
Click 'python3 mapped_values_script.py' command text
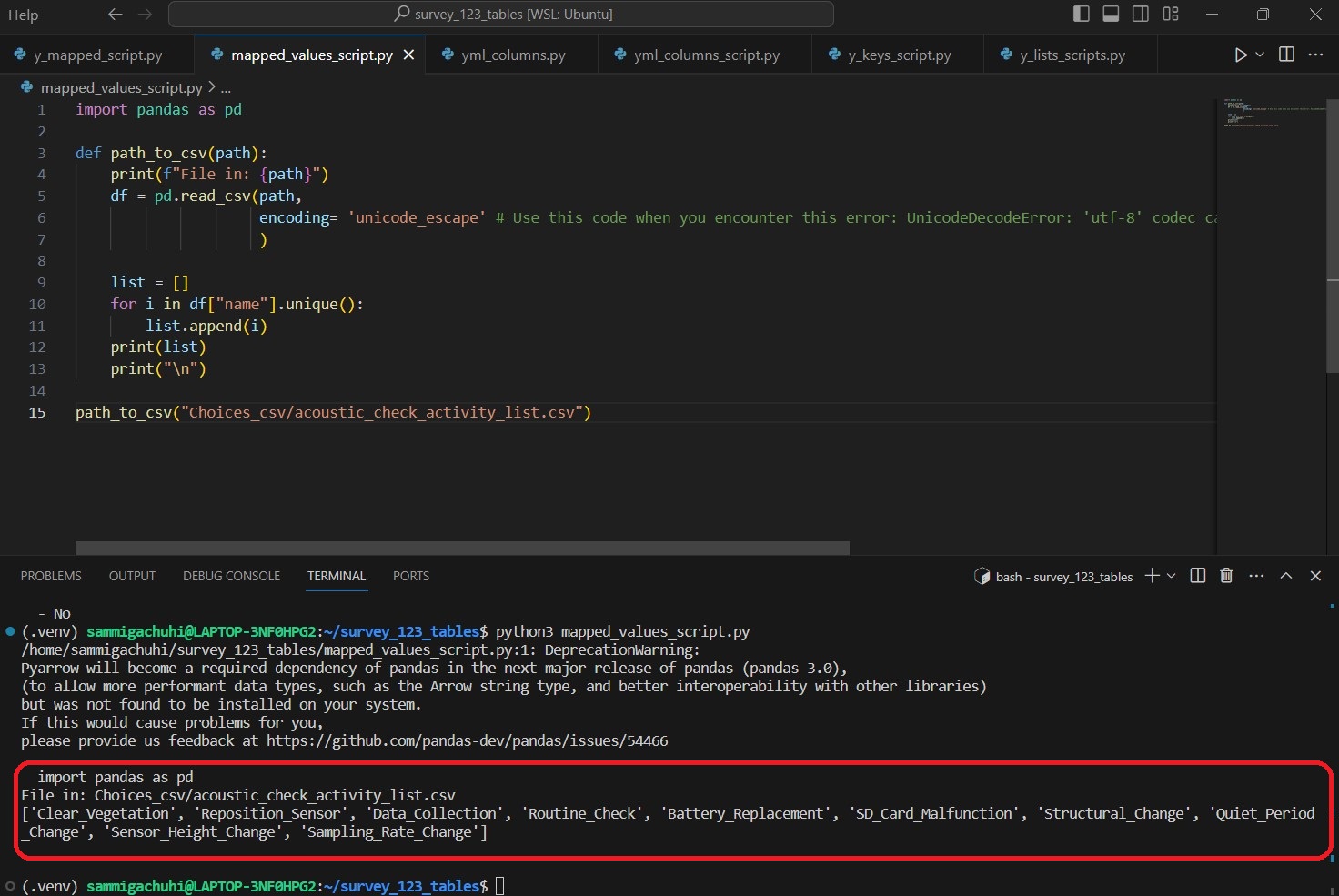tap(623, 631)
